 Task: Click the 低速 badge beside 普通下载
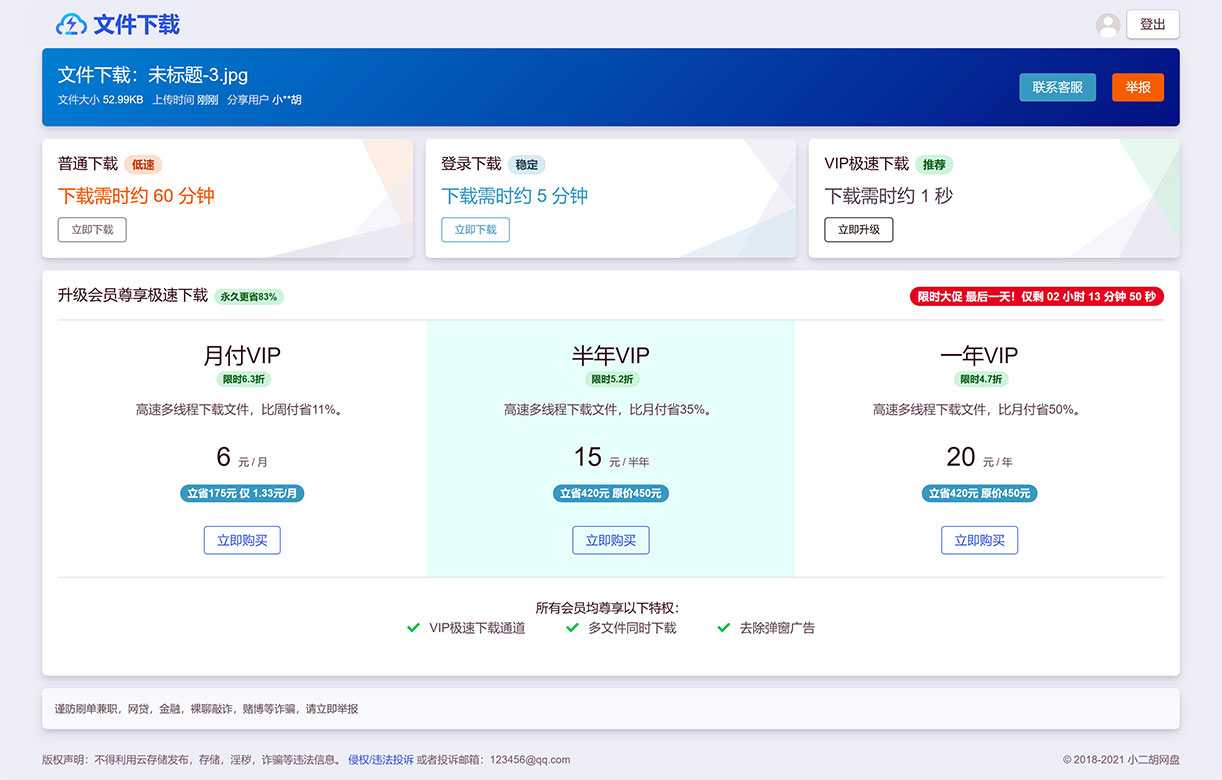click(x=143, y=164)
